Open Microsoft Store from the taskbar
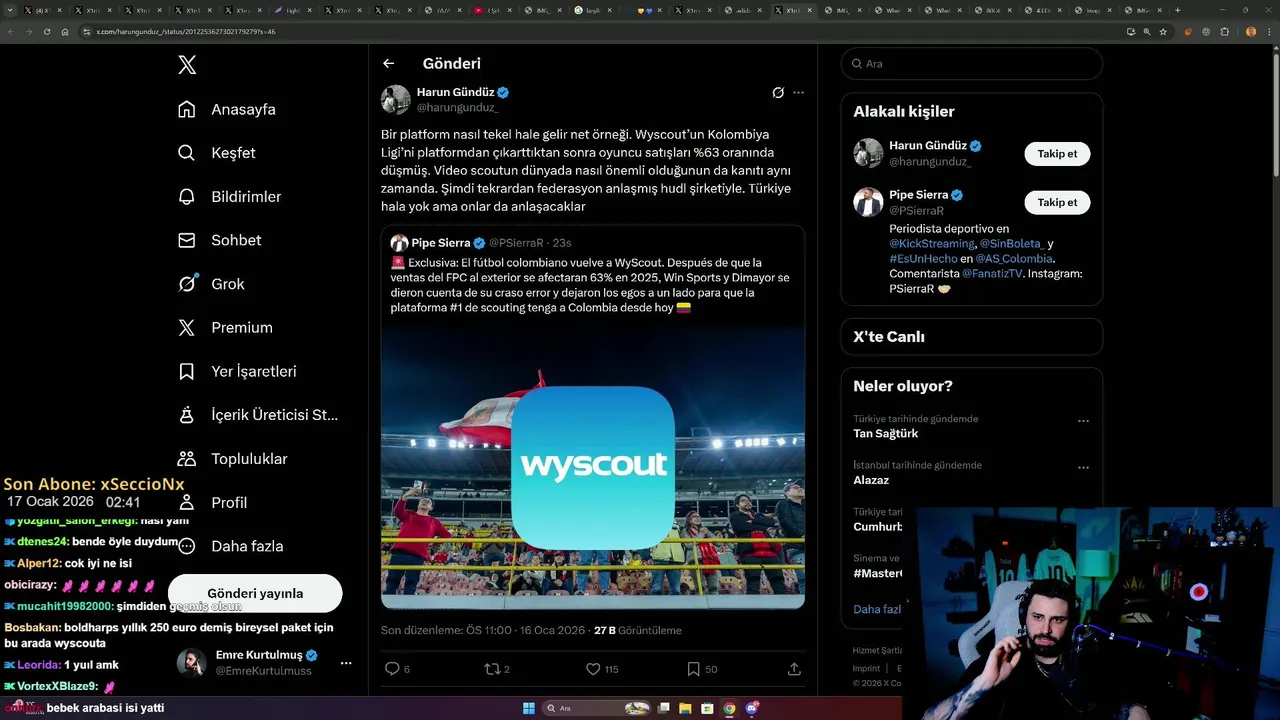This screenshot has height=720, width=1280. pos(708,708)
